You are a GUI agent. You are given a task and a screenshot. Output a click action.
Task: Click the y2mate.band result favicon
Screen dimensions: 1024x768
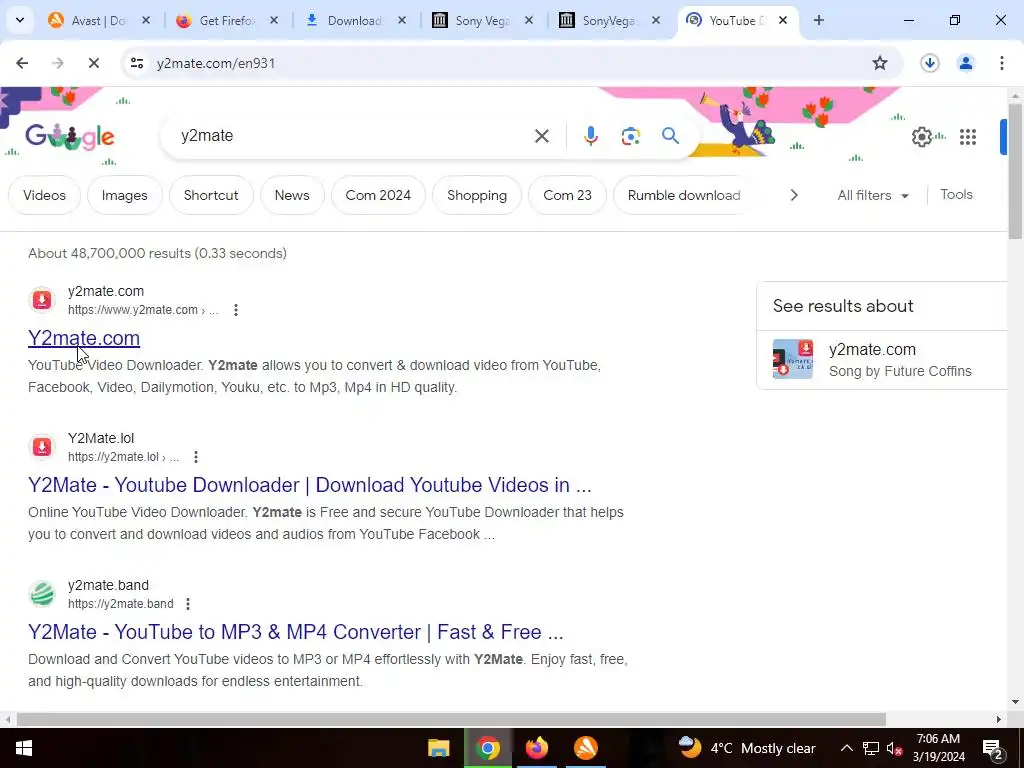point(42,594)
